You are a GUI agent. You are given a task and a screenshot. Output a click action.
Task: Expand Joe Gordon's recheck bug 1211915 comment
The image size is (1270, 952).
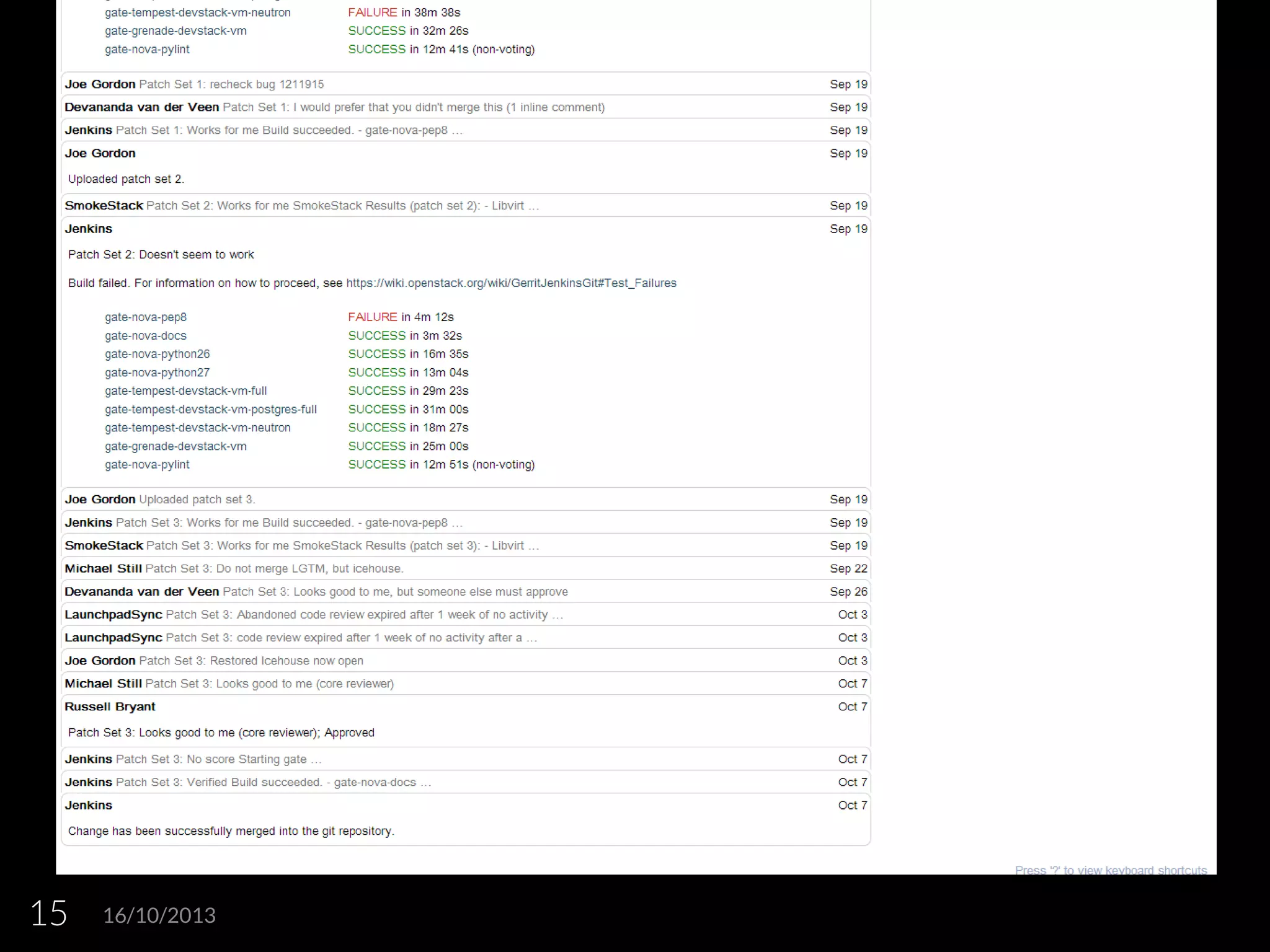(466, 84)
